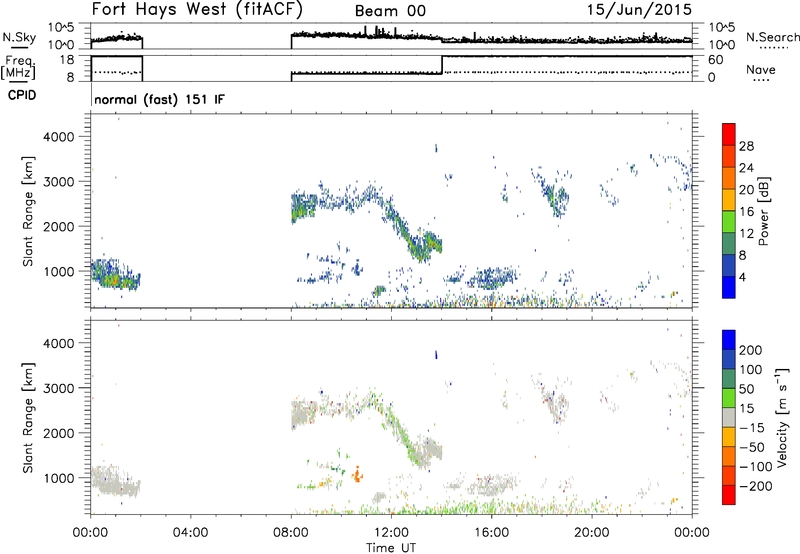Click 'normal (fast) 151 IF' text
Viewport: 800px width, 554px height.
click(x=159, y=99)
